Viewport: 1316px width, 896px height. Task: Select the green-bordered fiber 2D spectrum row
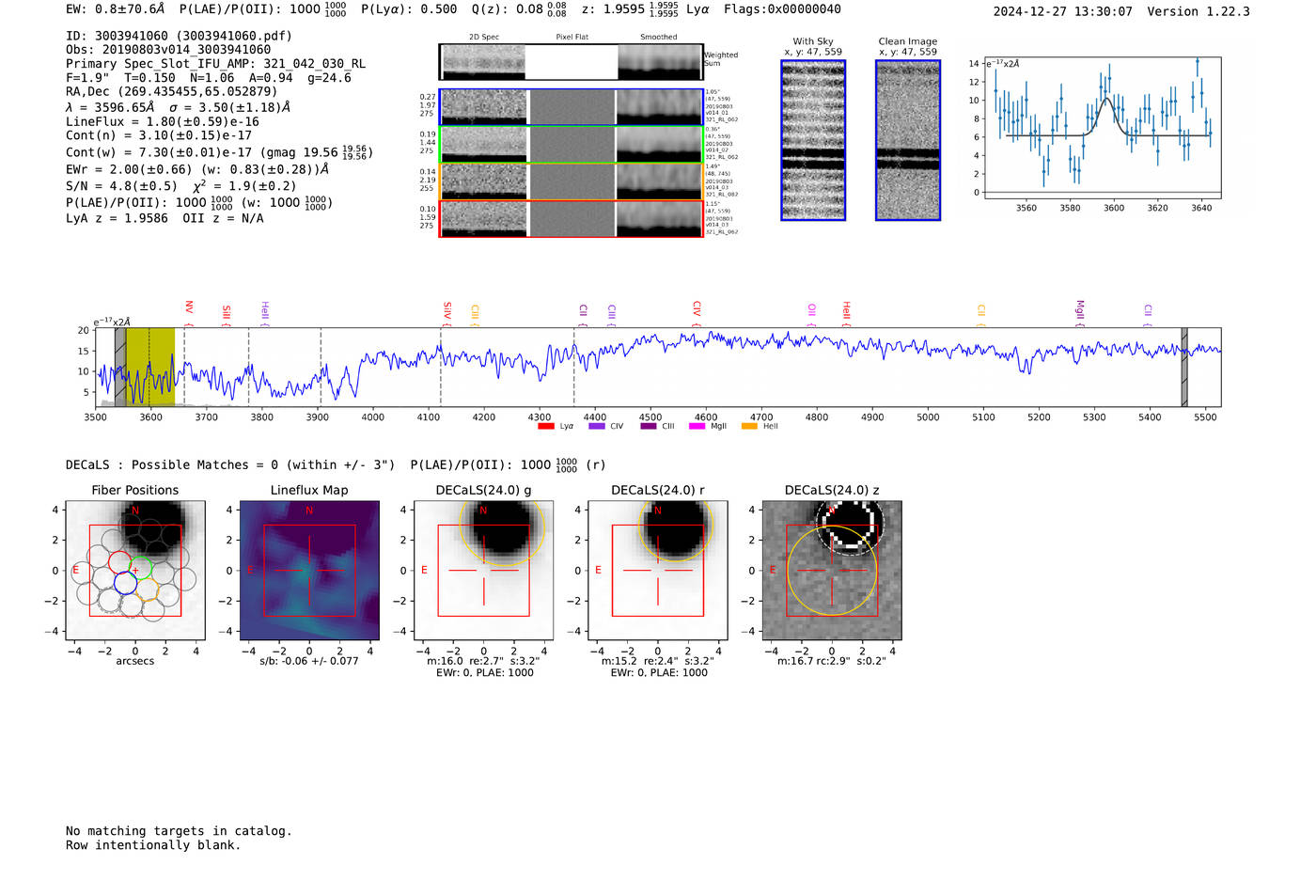(x=571, y=144)
